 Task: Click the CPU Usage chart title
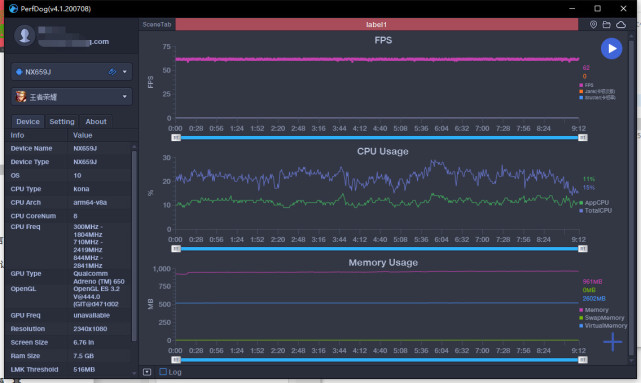point(383,151)
